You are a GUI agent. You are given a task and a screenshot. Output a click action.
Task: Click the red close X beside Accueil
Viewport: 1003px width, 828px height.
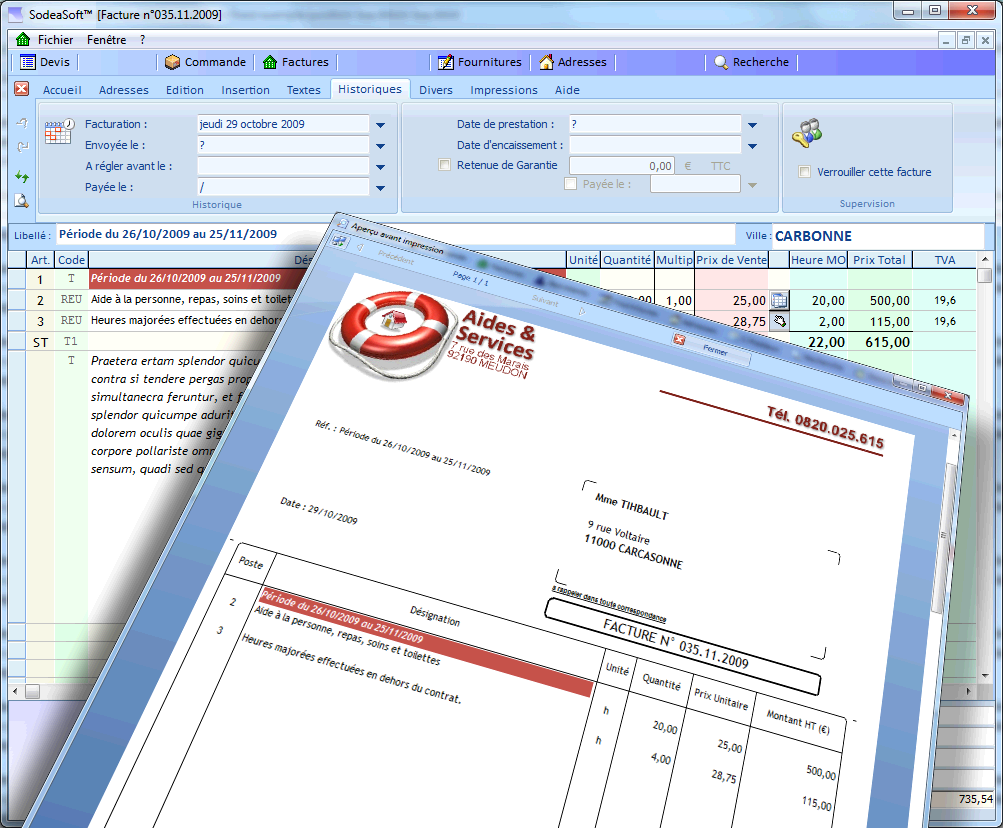pyautogui.click(x=22, y=89)
